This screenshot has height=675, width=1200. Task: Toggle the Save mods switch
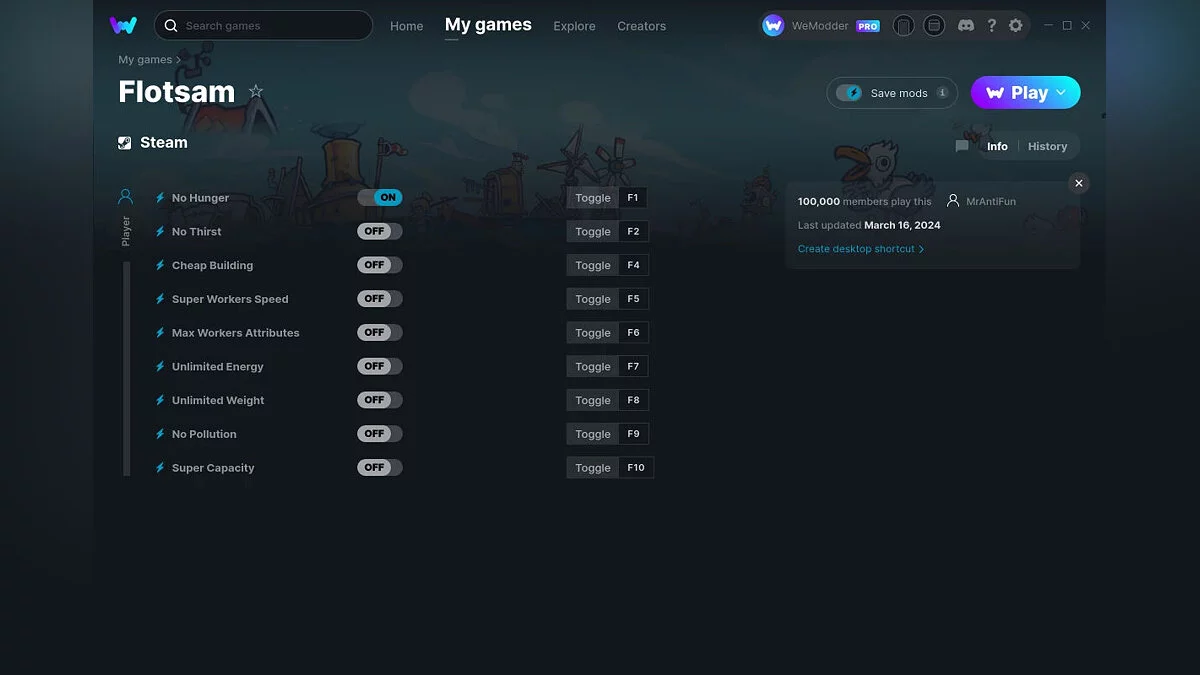[850, 93]
